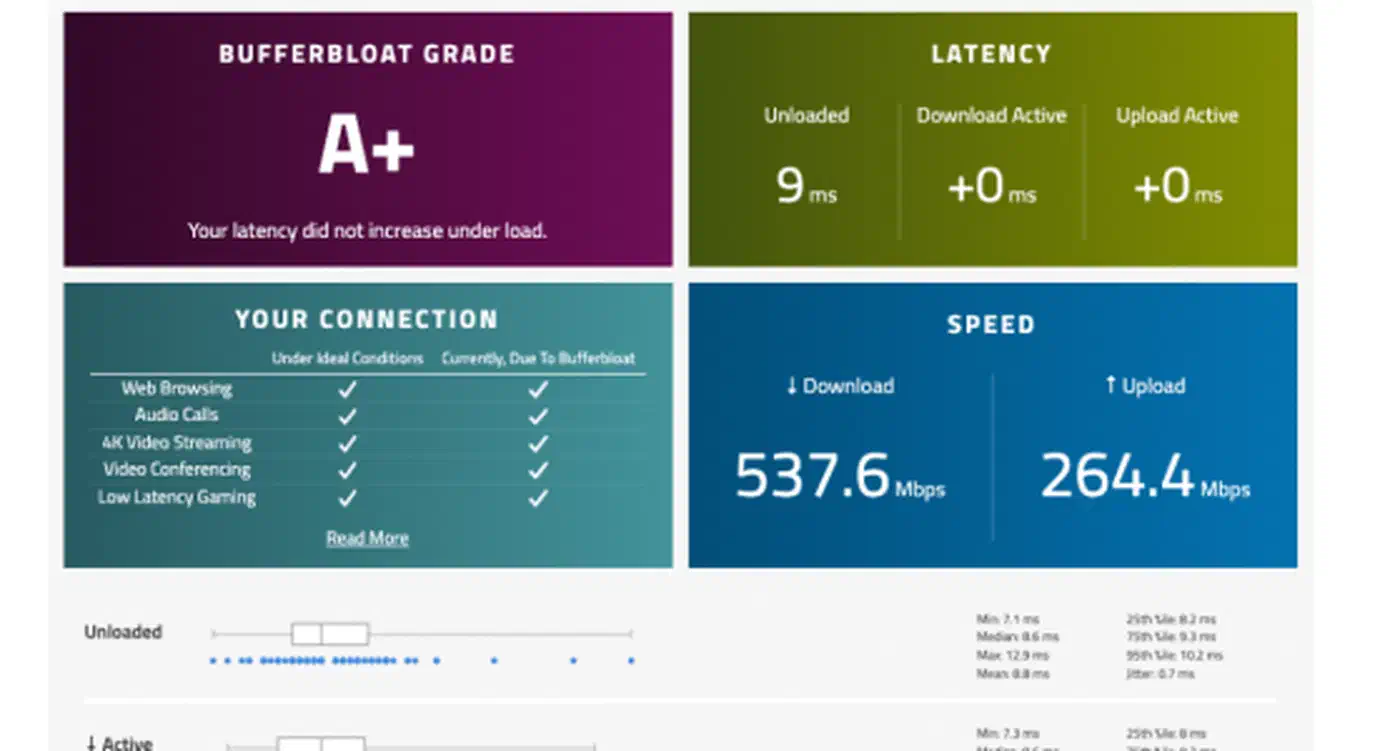Click Audio Calls checkmark under Ideal Conditions
Screen dimensions: 1400x751
(347, 415)
